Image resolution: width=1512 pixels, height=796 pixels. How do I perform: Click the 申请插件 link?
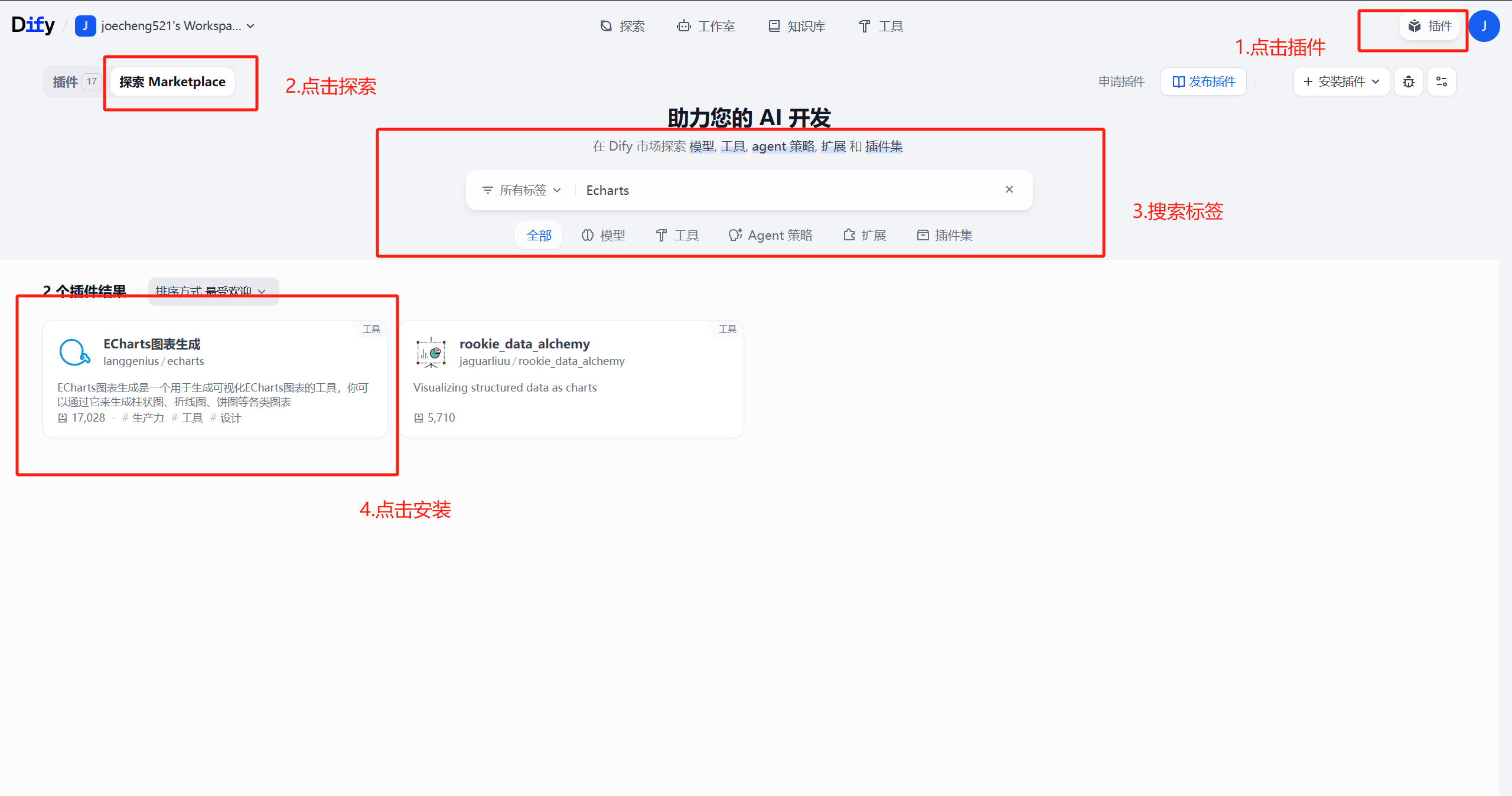(1120, 81)
